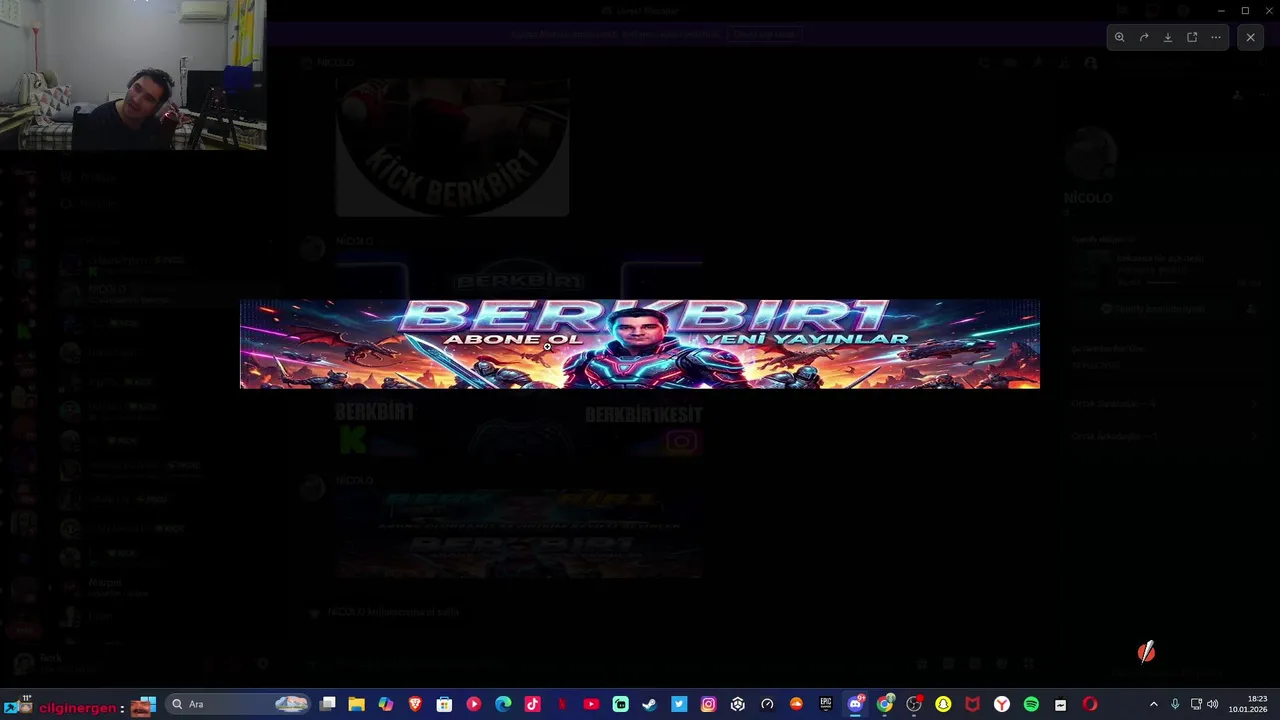Launch Microsoft Edge from the taskbar
The height and width of the screenshot is (720, 1280).
[x=503, y=705]
